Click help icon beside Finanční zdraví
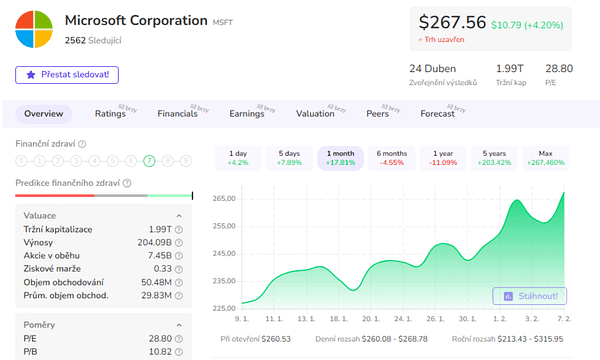This screenshot has height=360, width=600. [82, 144]
